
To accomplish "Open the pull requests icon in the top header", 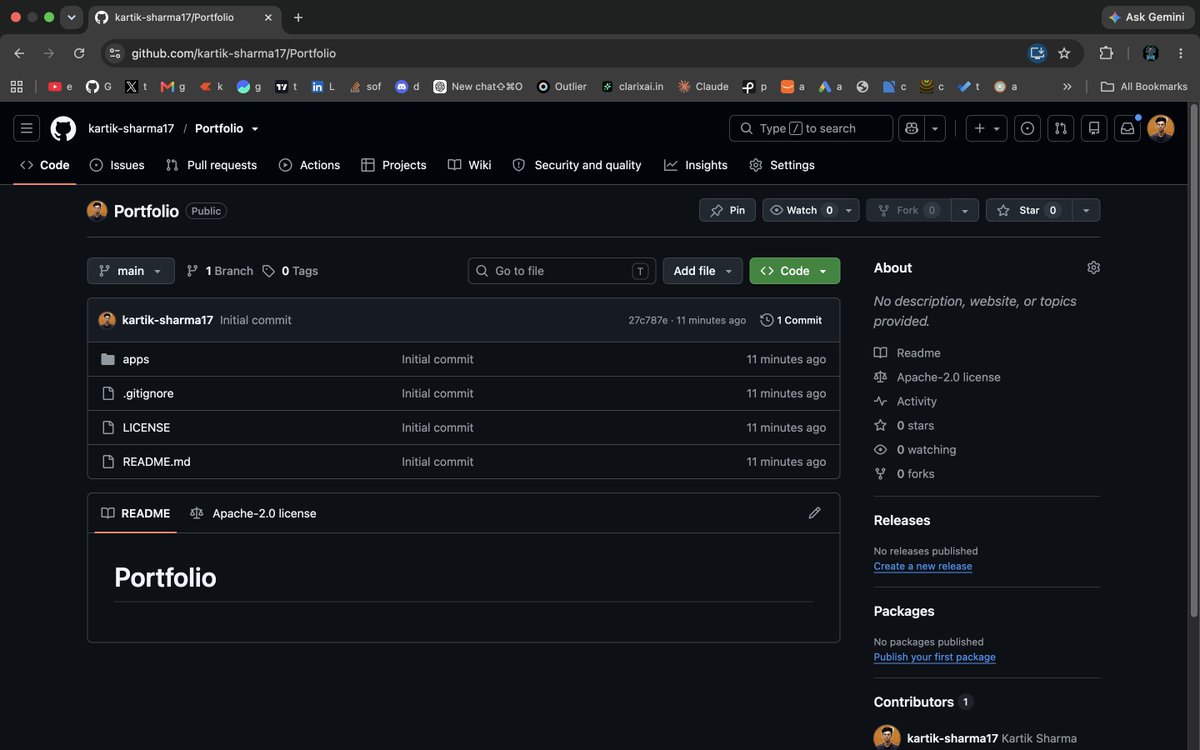I will click(1061, 128).
